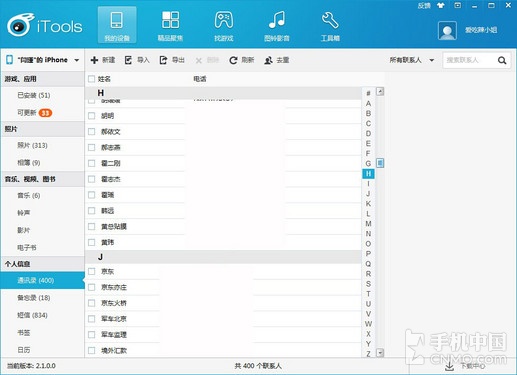517x375 pixels.
Task: Jump to letter Z in alphabet index
Action: click(368, 354)
